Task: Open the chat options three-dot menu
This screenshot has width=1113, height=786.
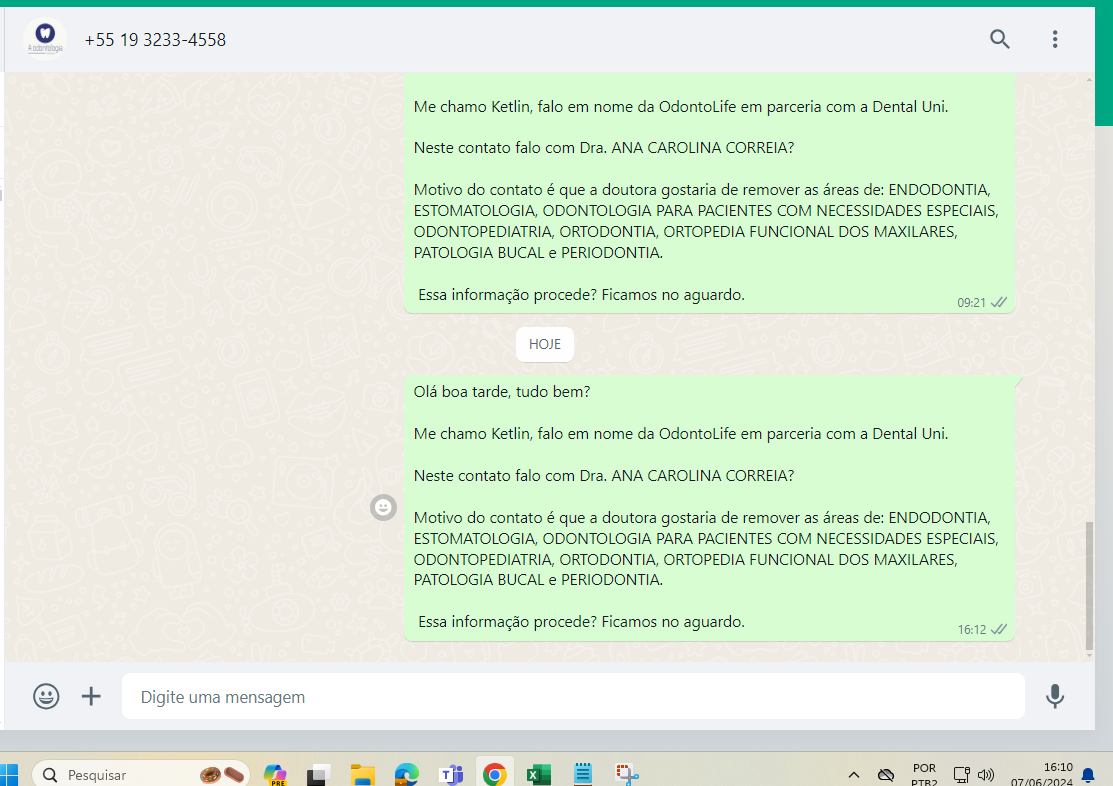Action: pyautogui.click(x=1055, y=39)
